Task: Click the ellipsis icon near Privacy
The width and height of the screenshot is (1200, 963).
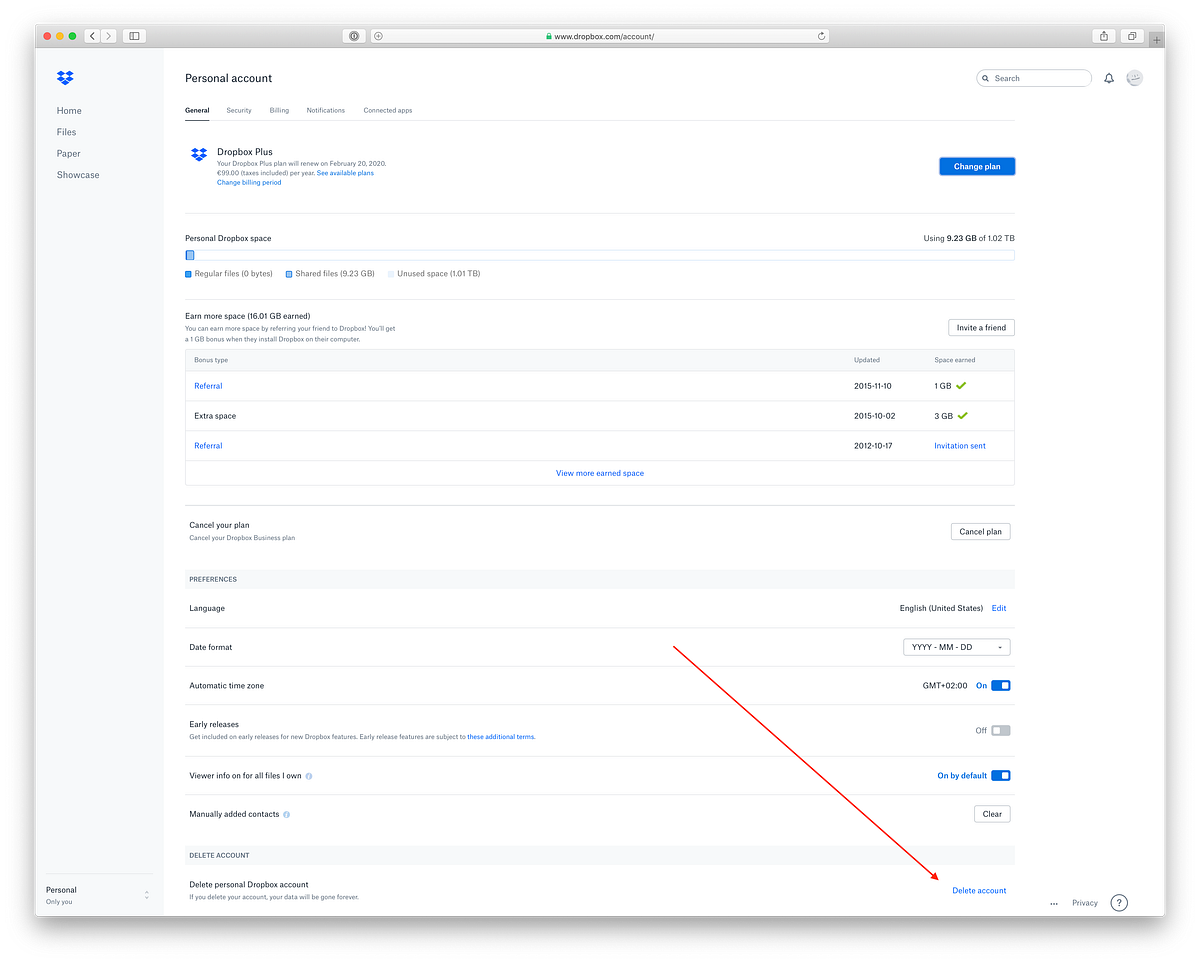Action: 1053,903
